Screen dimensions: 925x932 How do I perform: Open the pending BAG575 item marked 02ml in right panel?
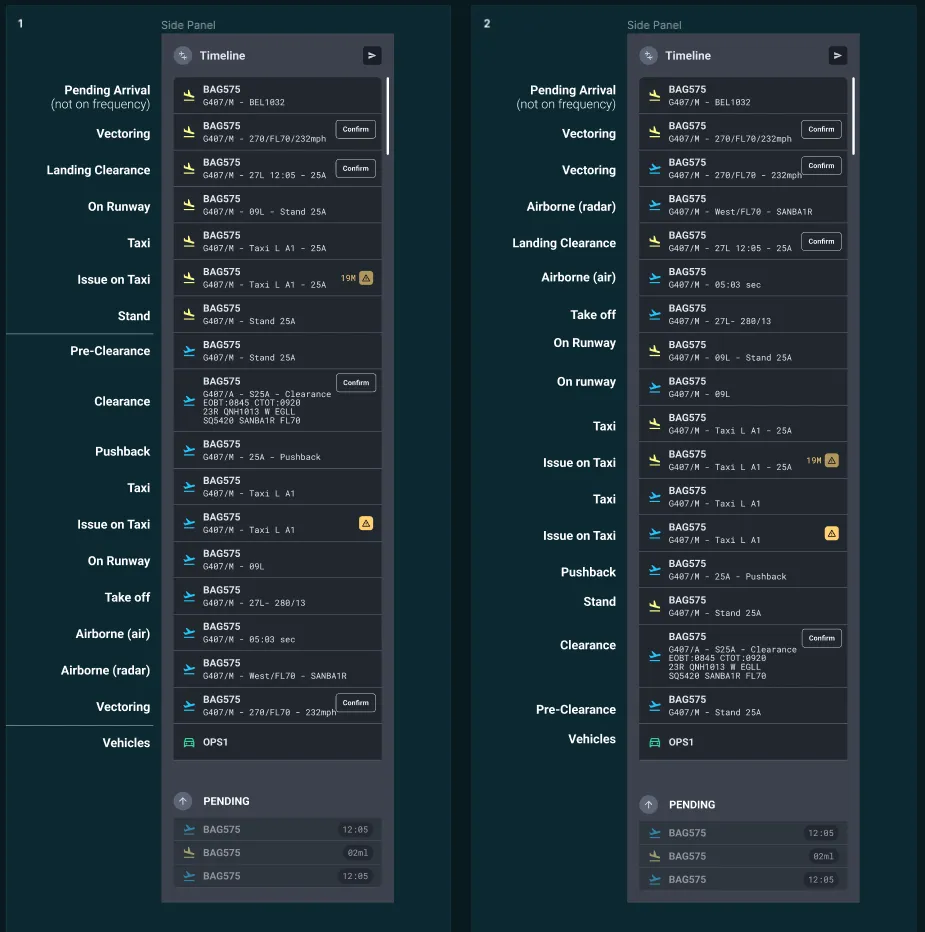click(x=743, y=856)
